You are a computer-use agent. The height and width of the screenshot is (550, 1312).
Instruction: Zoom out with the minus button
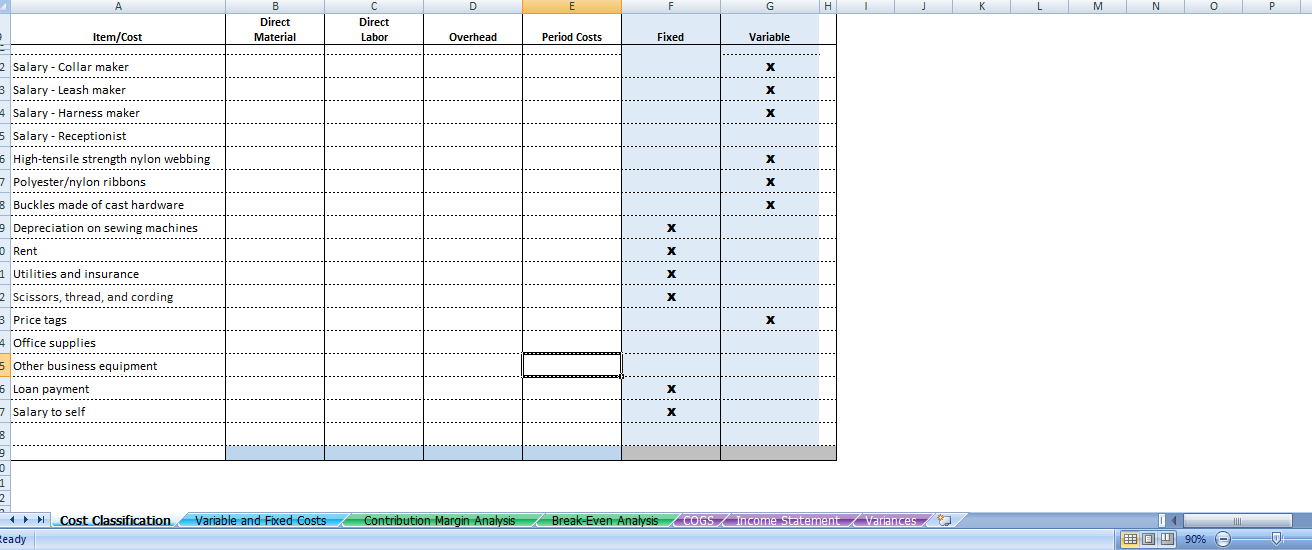click(x=1222, y=539)
